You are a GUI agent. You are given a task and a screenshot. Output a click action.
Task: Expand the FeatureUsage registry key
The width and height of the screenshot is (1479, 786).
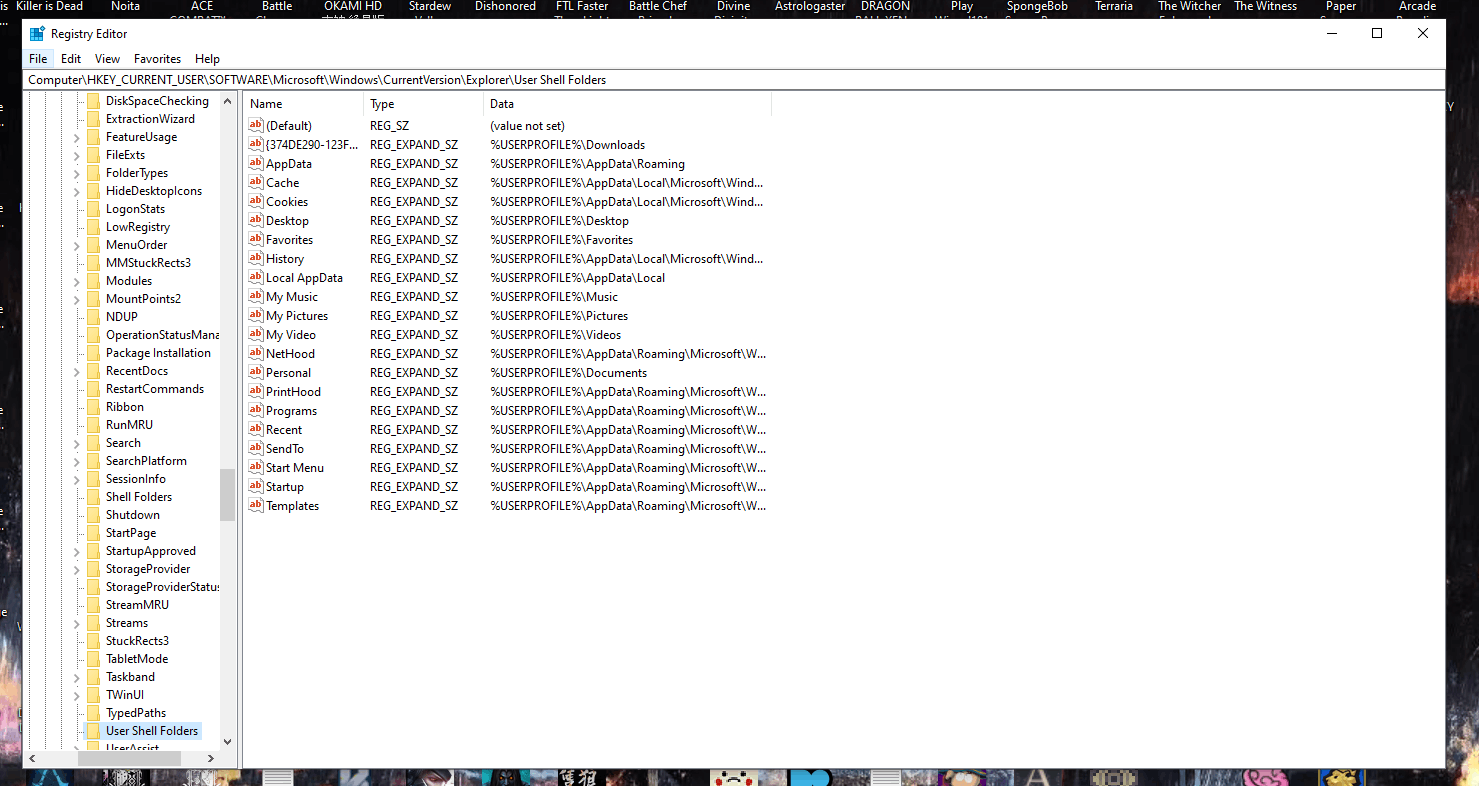pyautogui.click(x=77, y=137)
